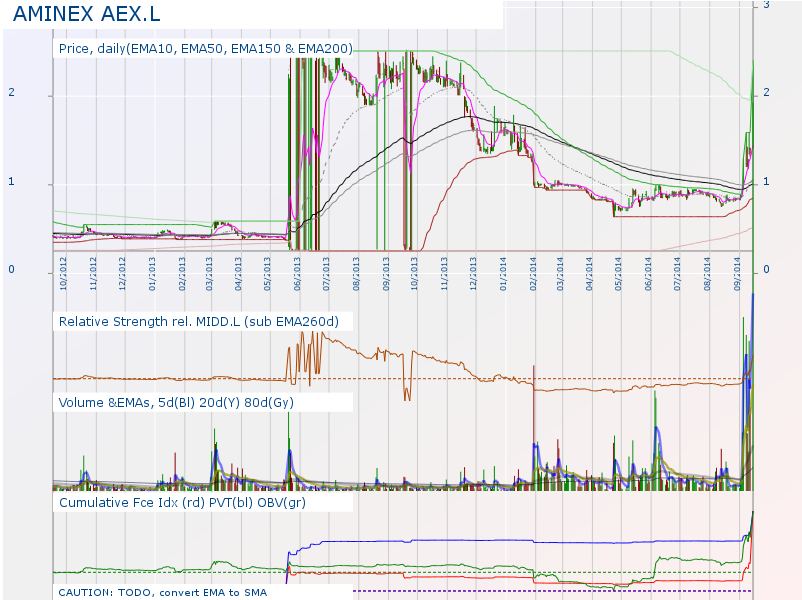Select the 03/2014 date axis label

coord(560,274)
